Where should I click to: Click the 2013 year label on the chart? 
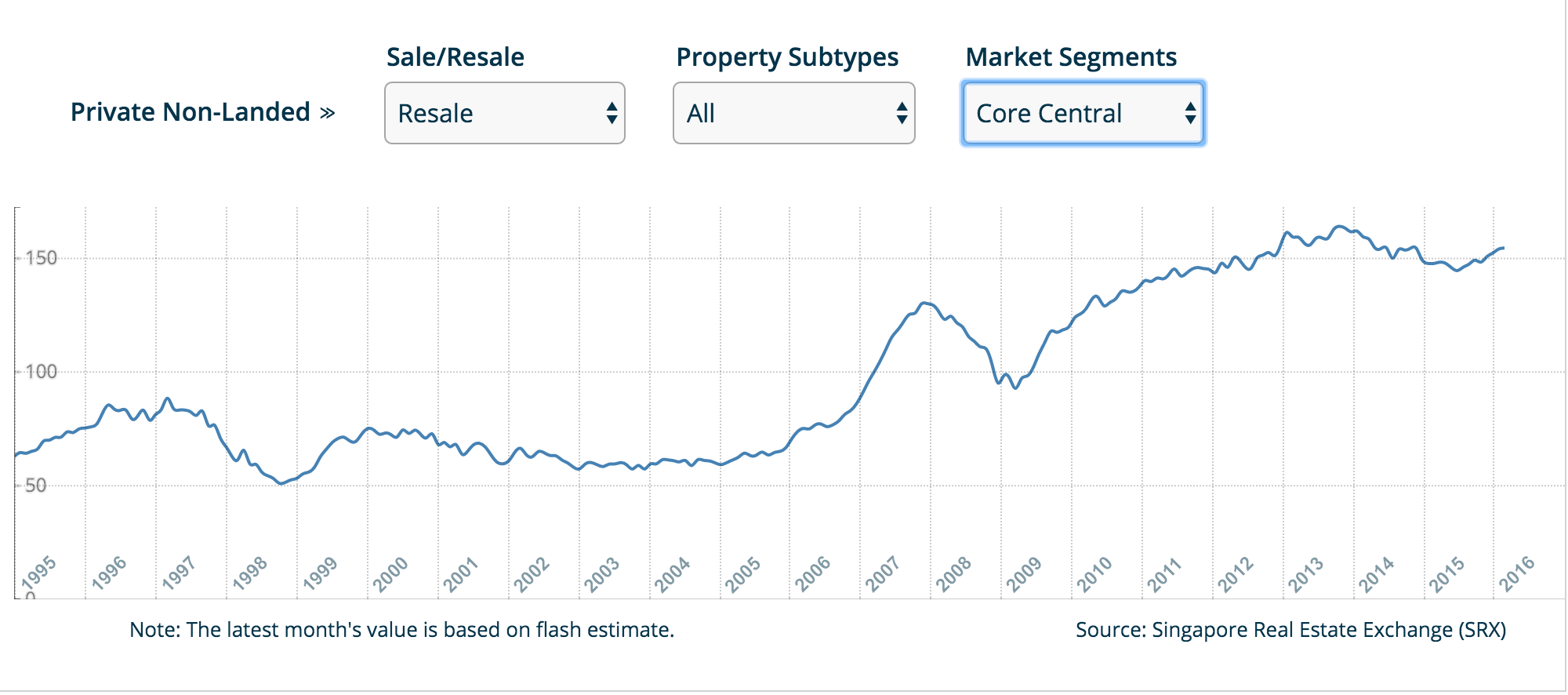1305,573
